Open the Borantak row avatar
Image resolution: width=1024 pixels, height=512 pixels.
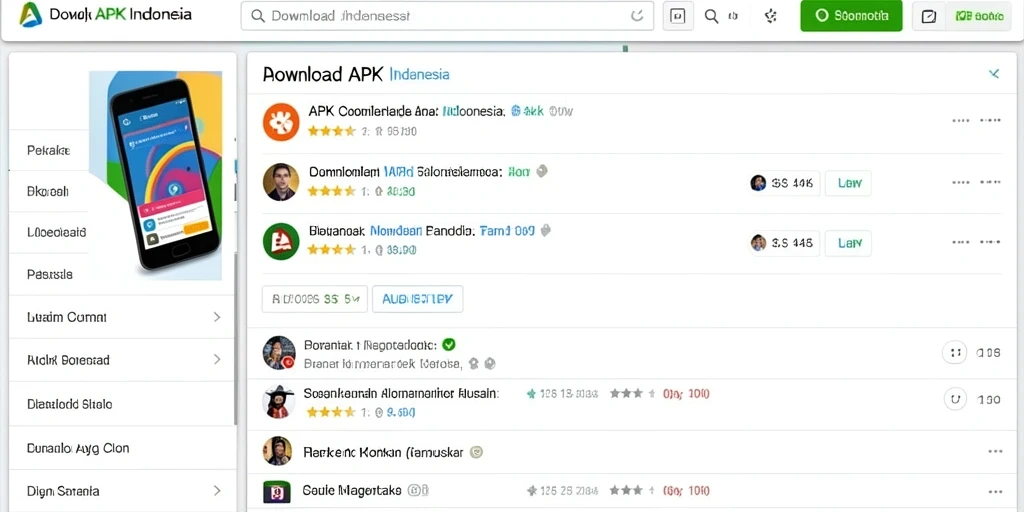coord(280,353)
